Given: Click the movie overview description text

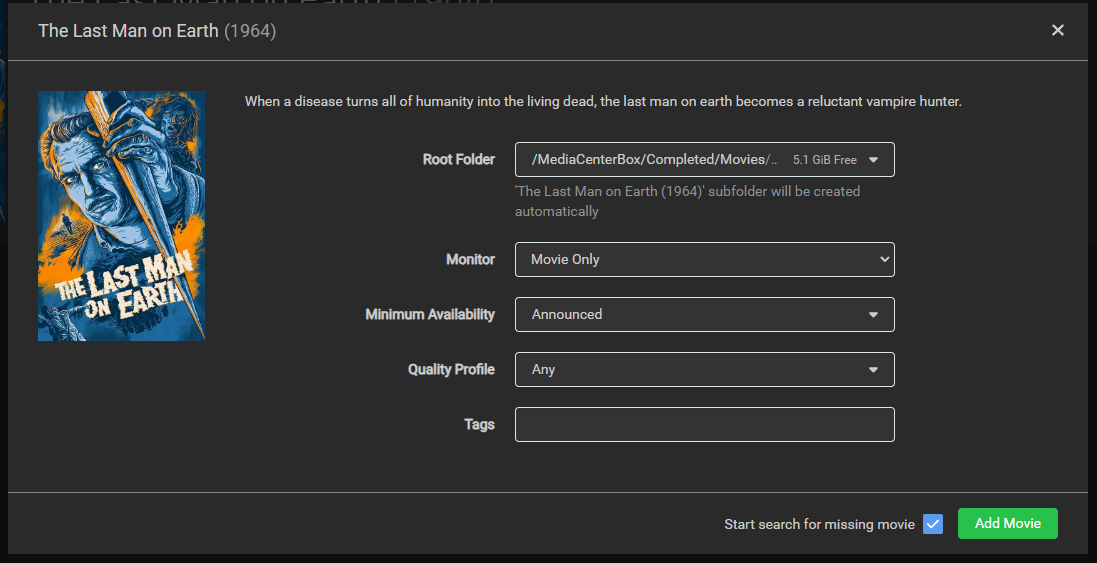Looking at the screenshot, I should click(603, 101).
